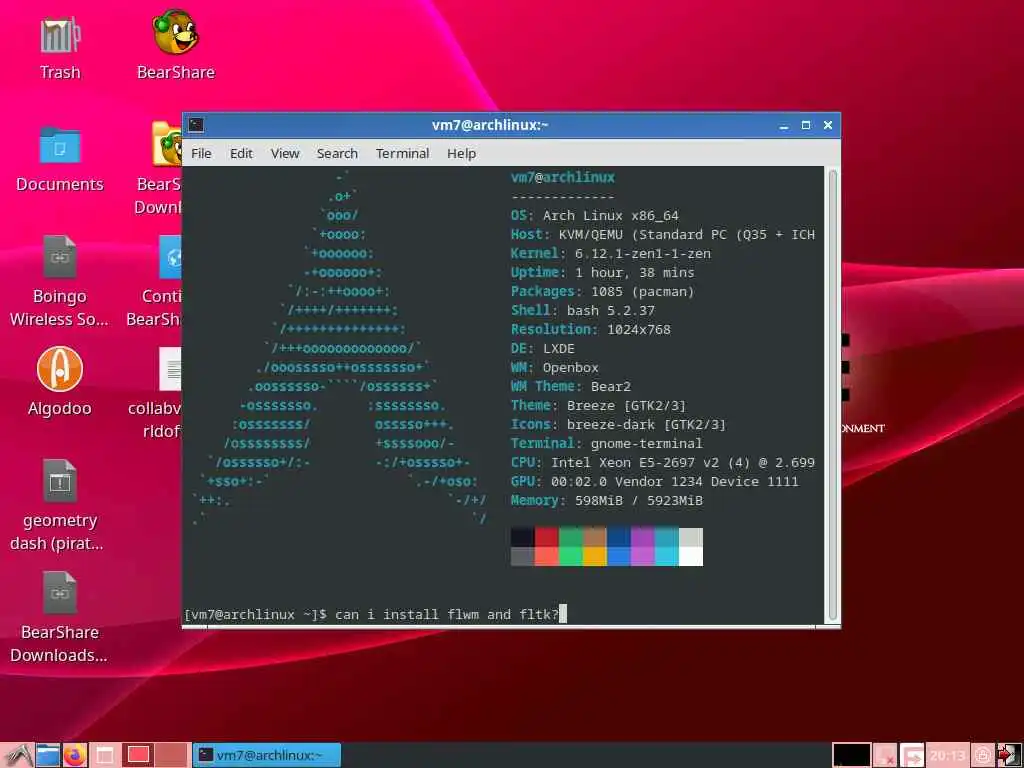Click the terminal command prompt line
Viewport: 1024px width, 768px height.
375,615
